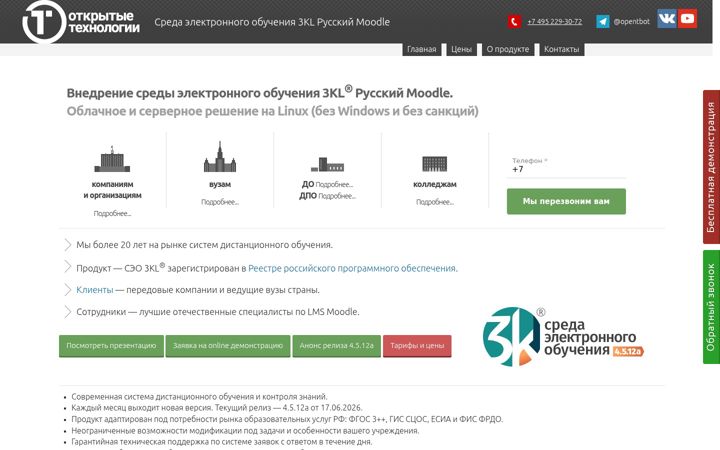Click the label 'вузам'

tap(220, 185)
